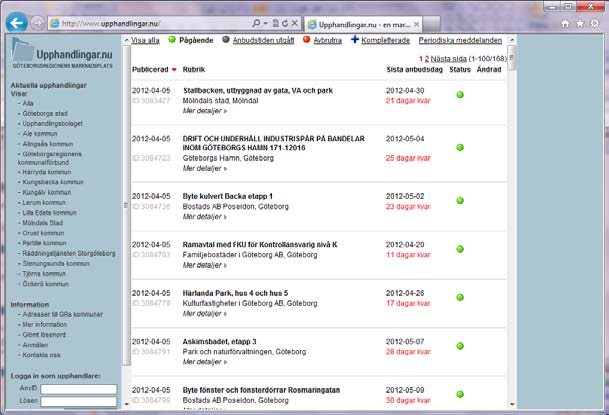The height and width of the screenshot is (415, 609).
Task: Filter by Anbudstiden utgått link
Action: [x=263, y=40]
